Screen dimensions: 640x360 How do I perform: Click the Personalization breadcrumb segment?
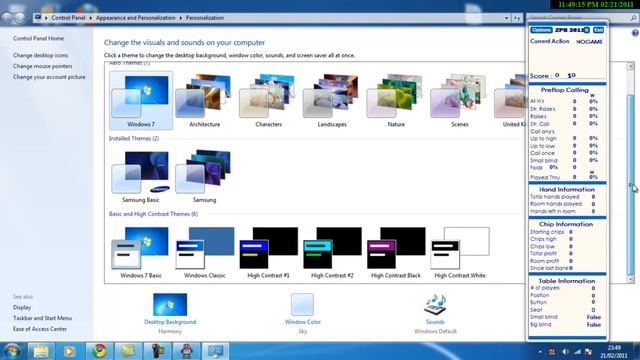tap(204, 18)
